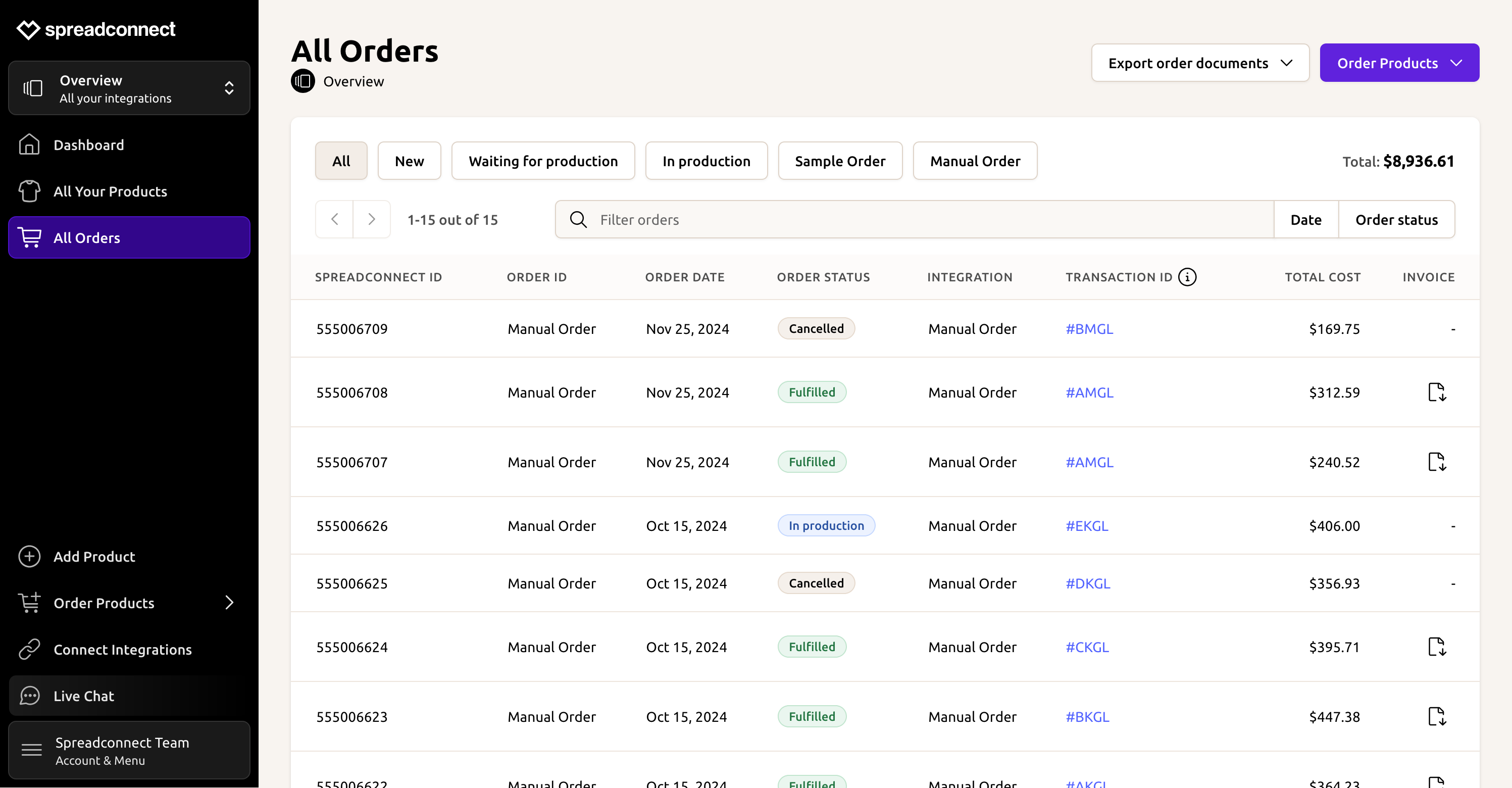Go to next page of orders
The width and height of the screenshot is (1512, 788).
372,219
